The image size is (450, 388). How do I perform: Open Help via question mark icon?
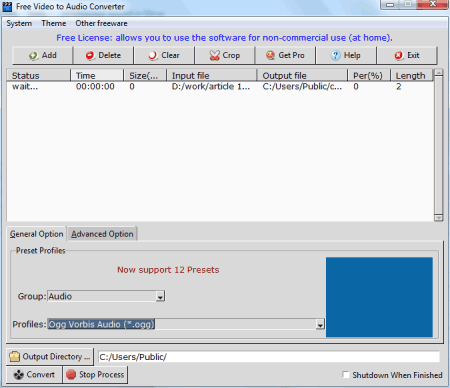click(335, 55)
